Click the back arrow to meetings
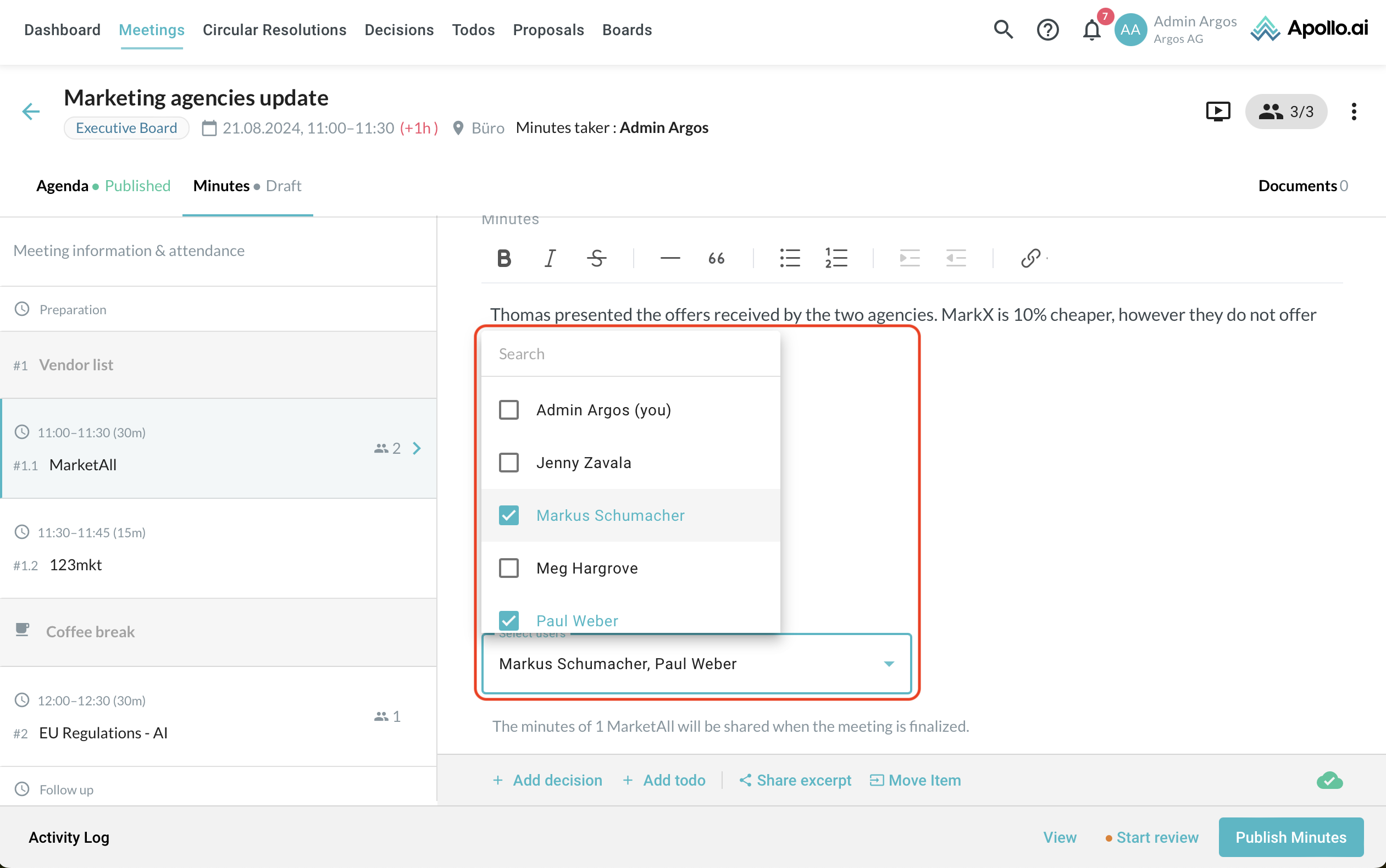Viewport: 1386px width, 868px height. click(31, 112)
